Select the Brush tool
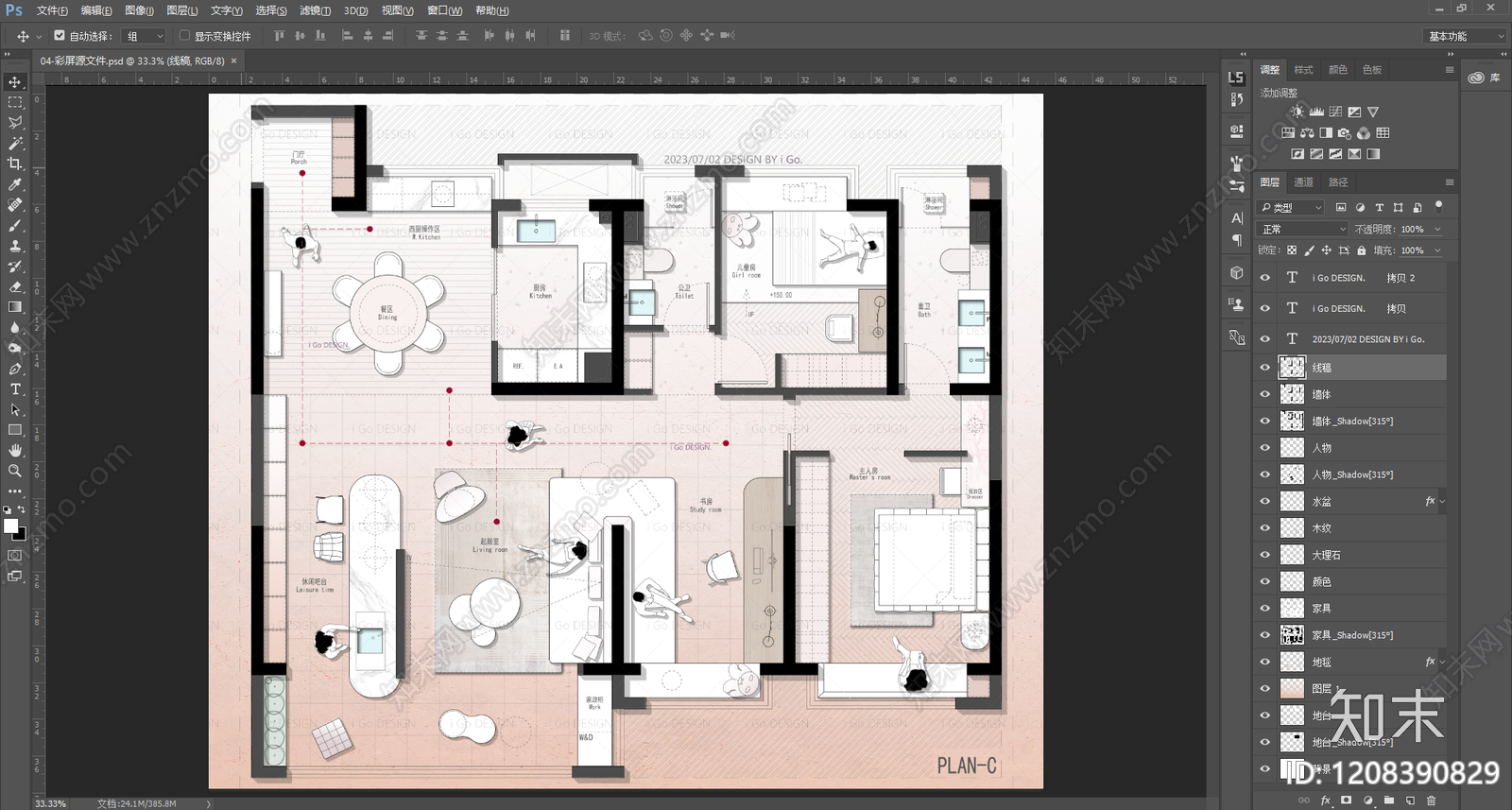Image resolution: width=1512 pixels, height=810 pixels. tap(15, 225)
